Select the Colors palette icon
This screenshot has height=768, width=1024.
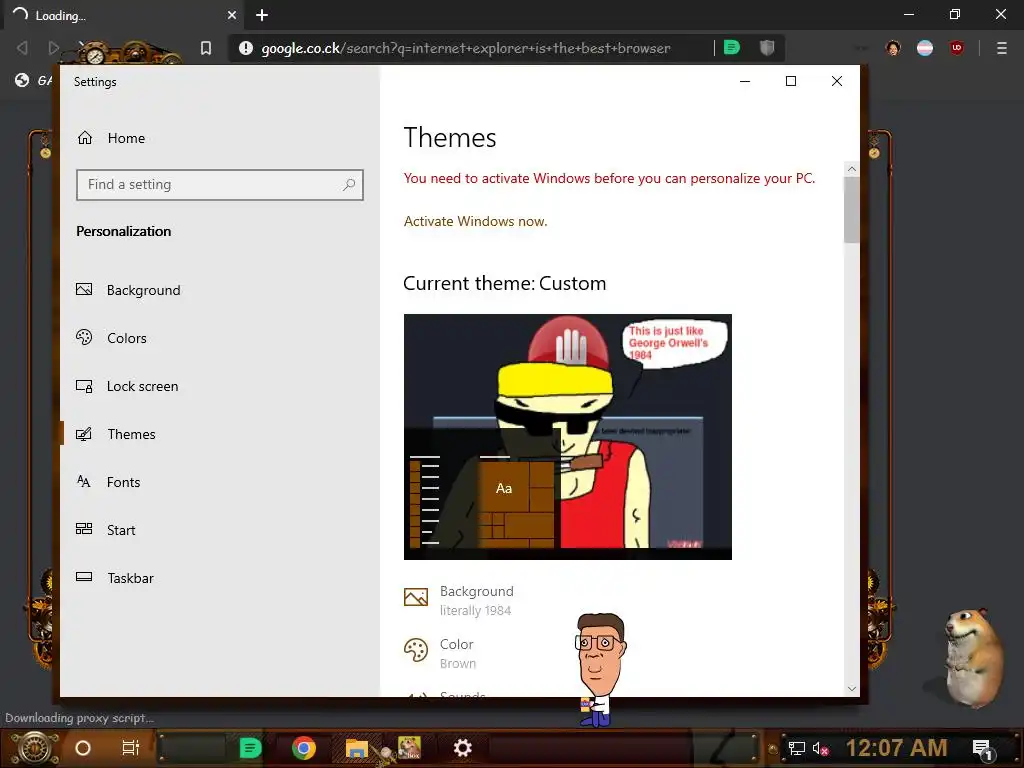(x=84, y=338)
